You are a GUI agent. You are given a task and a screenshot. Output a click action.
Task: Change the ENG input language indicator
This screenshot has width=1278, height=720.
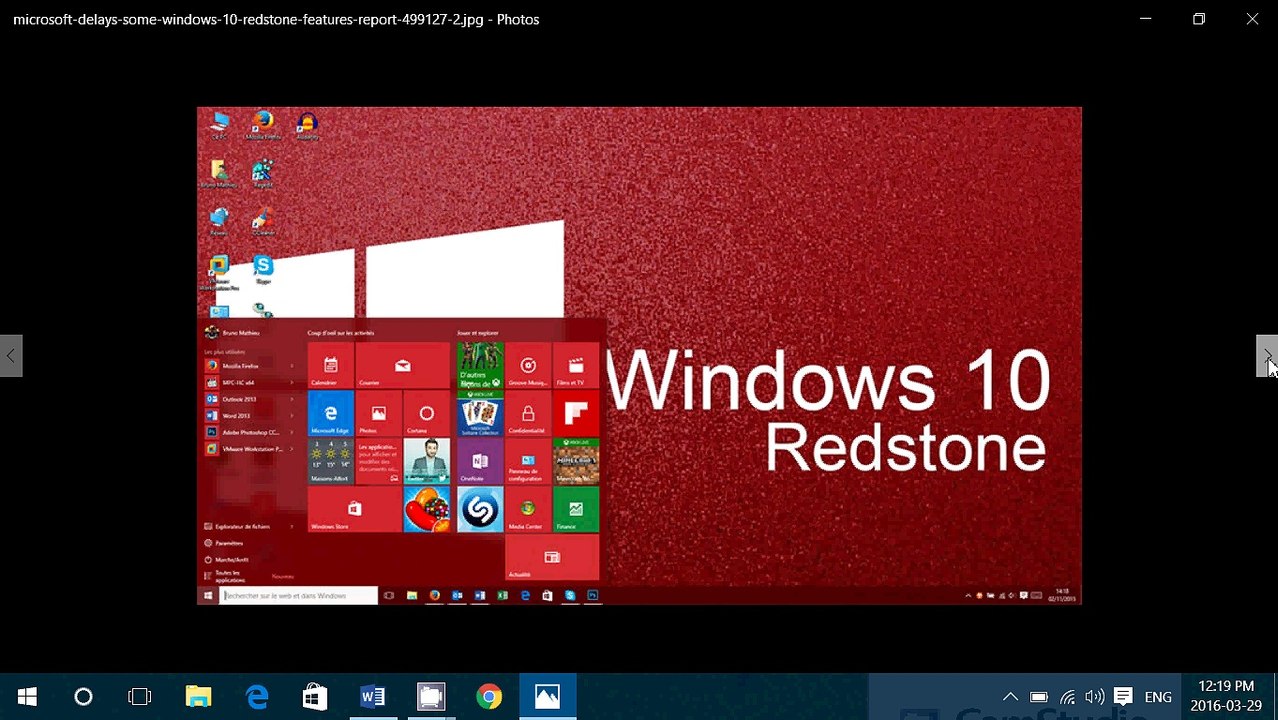pyautogui.click(x=1158, y=697)
